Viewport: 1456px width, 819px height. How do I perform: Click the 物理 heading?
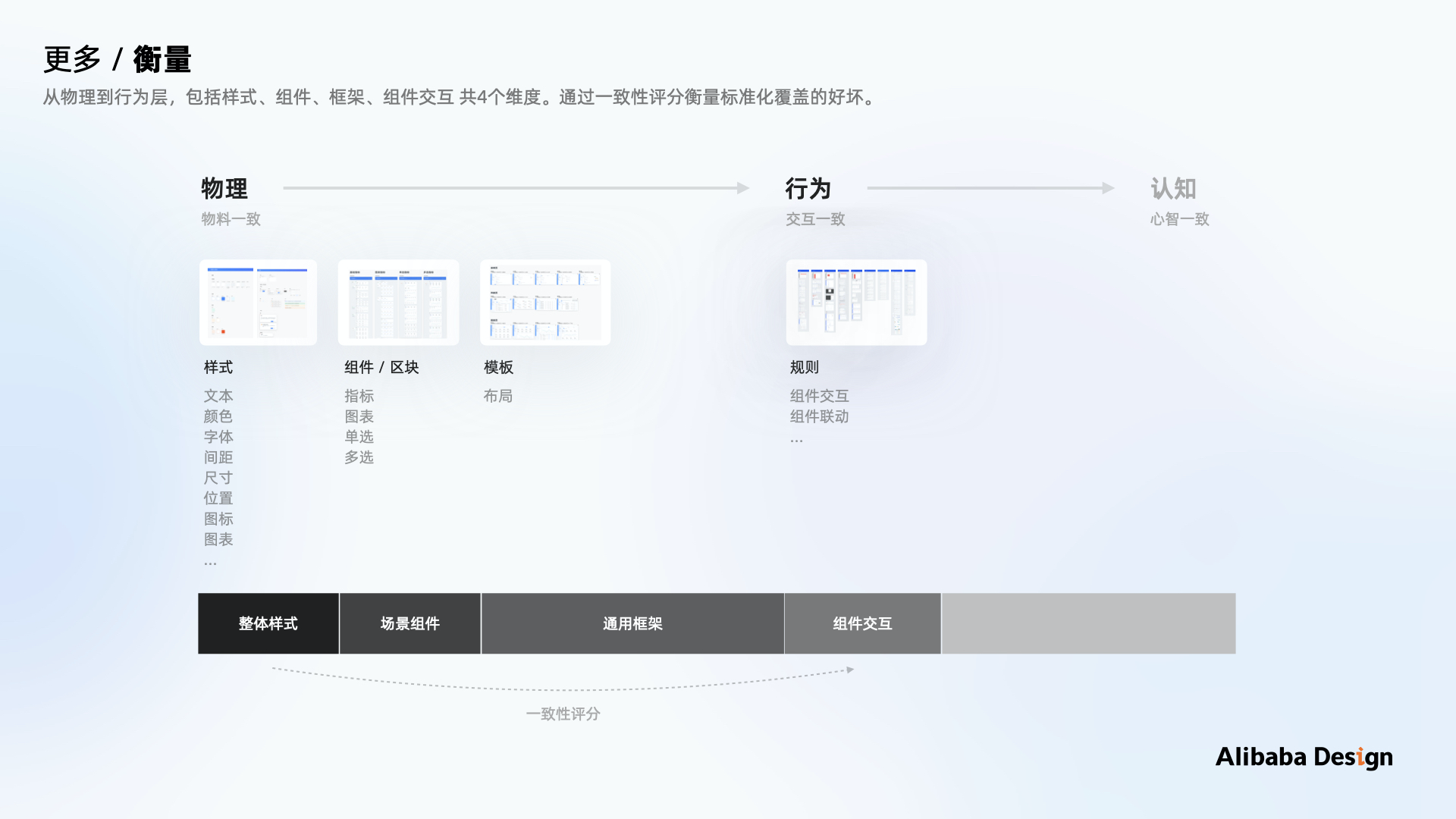click(224, 188)
